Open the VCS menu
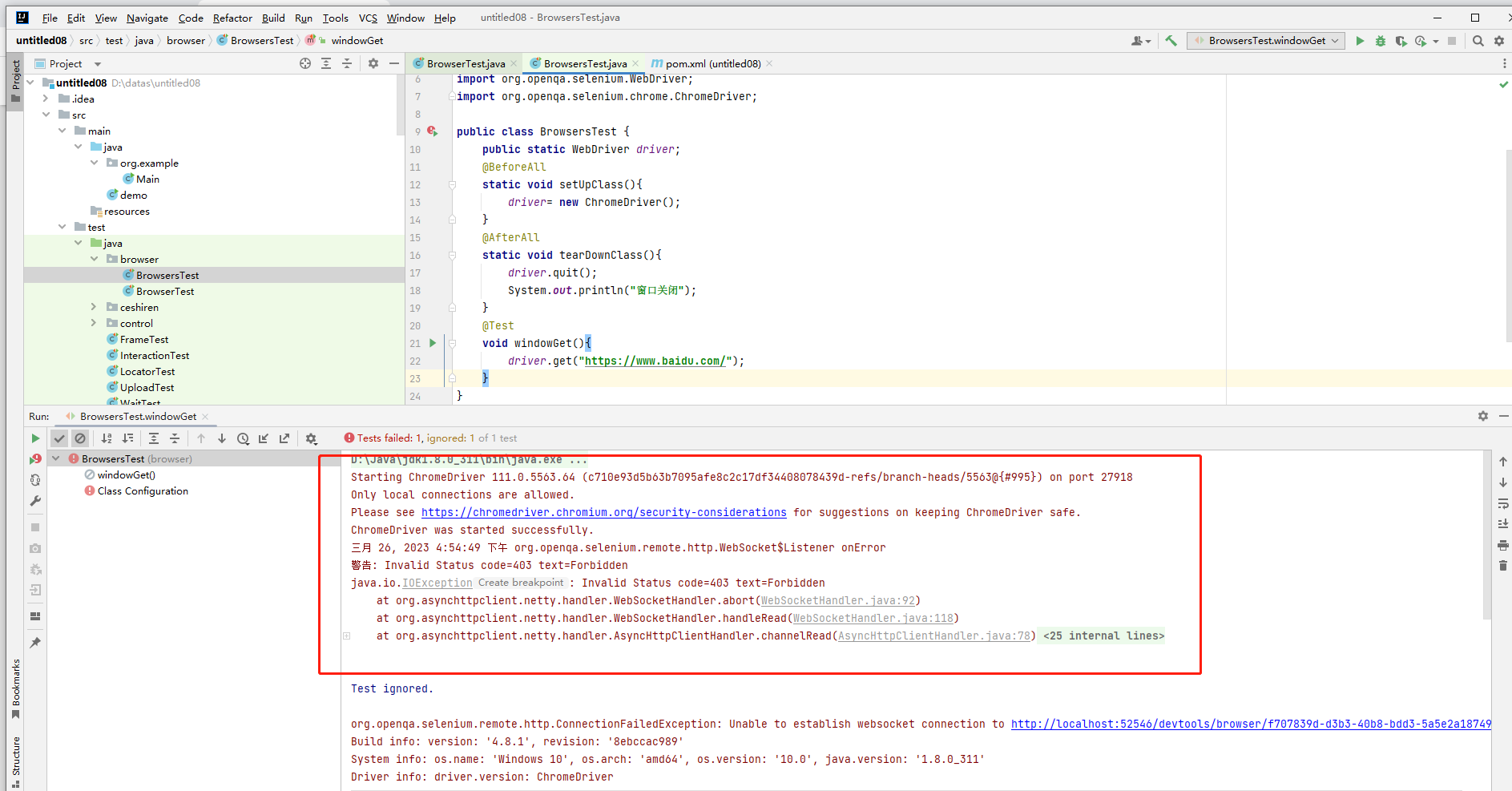The width and height of the screenshot is (1512, 791). click(x=368, y=18)
